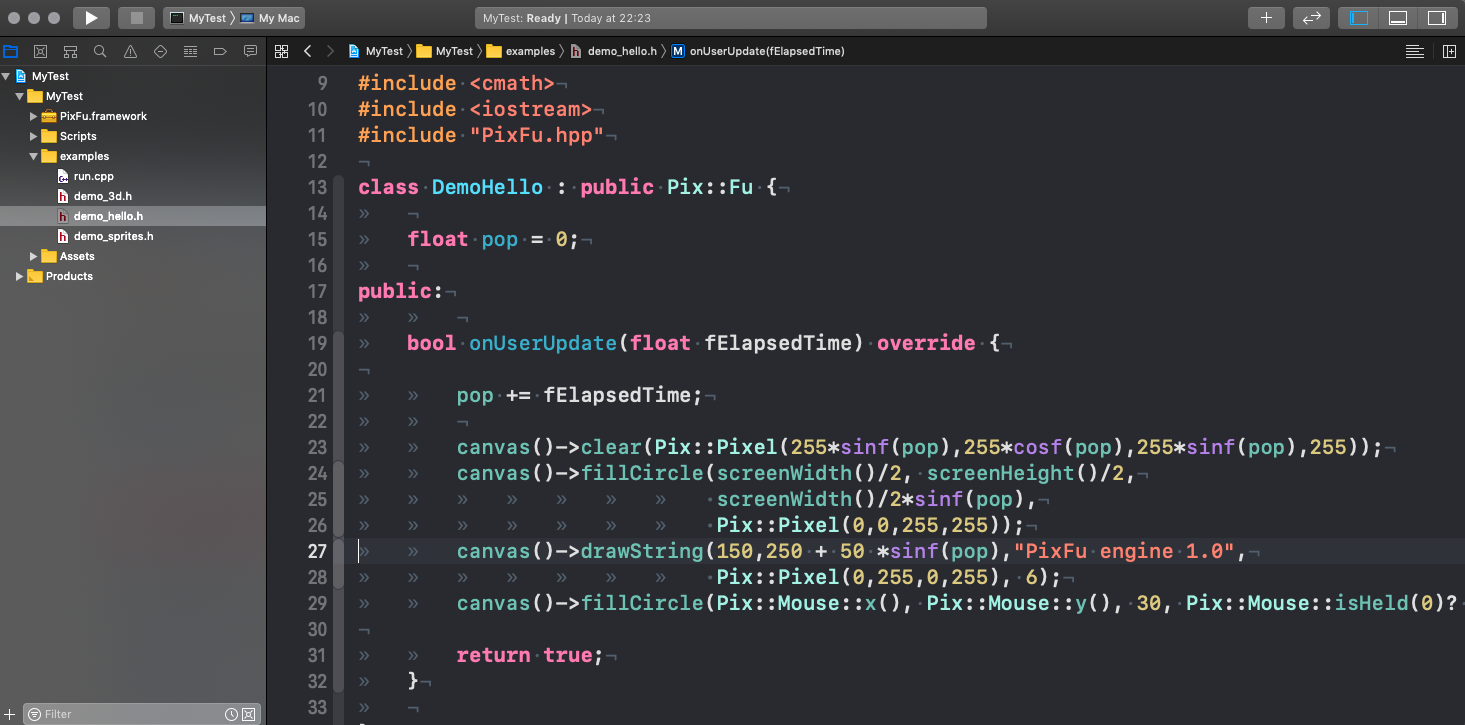Open the editor options lines menu
This screenshot has width=1465, height=725.
[x=1414, y=51]
